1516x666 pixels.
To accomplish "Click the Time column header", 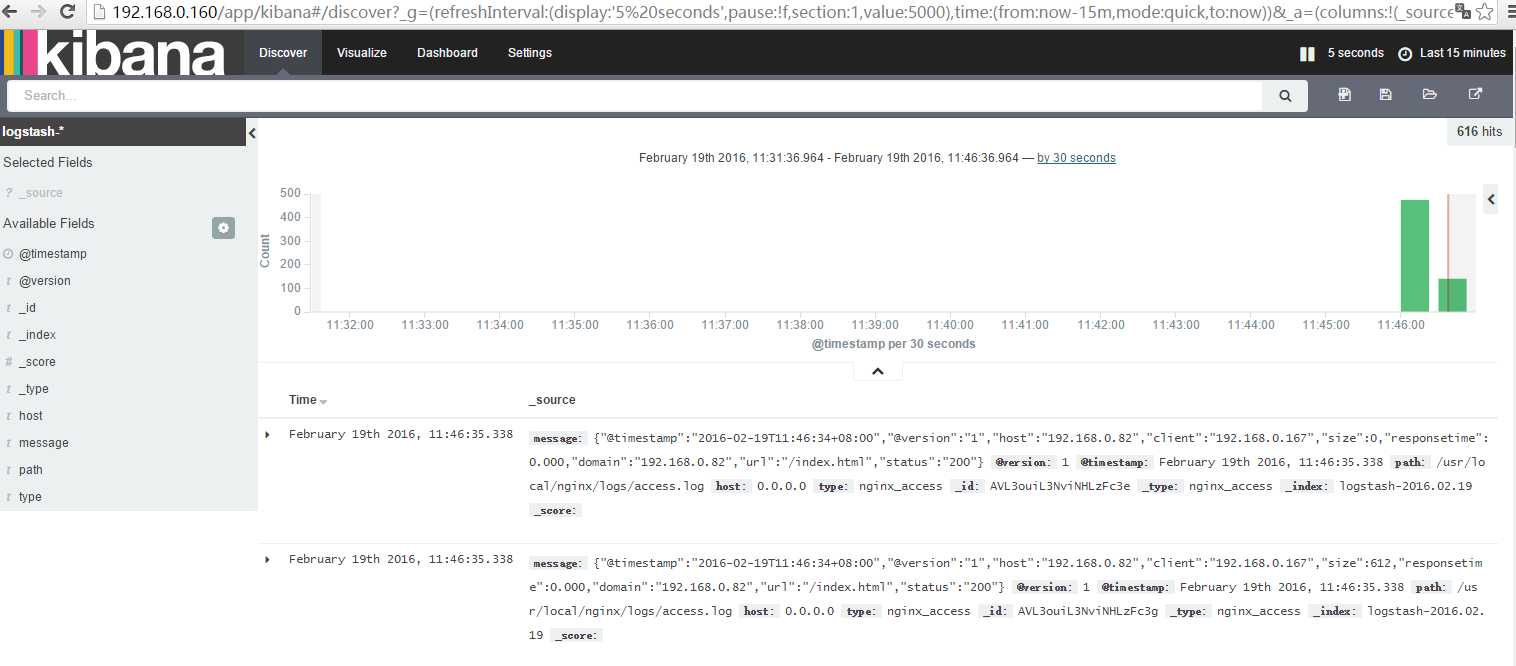I will pos(302,400).
